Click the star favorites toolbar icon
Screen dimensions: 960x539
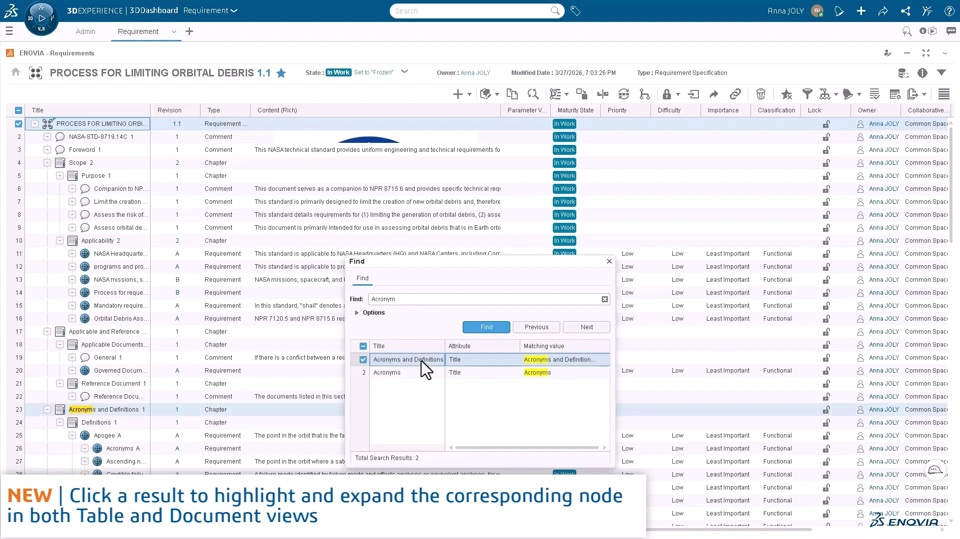(x=786, y=94)
